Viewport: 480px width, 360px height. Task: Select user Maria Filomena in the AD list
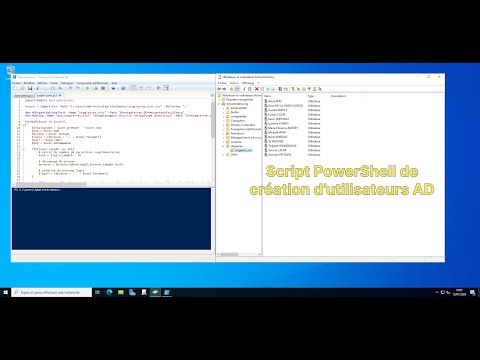(283, 128)
